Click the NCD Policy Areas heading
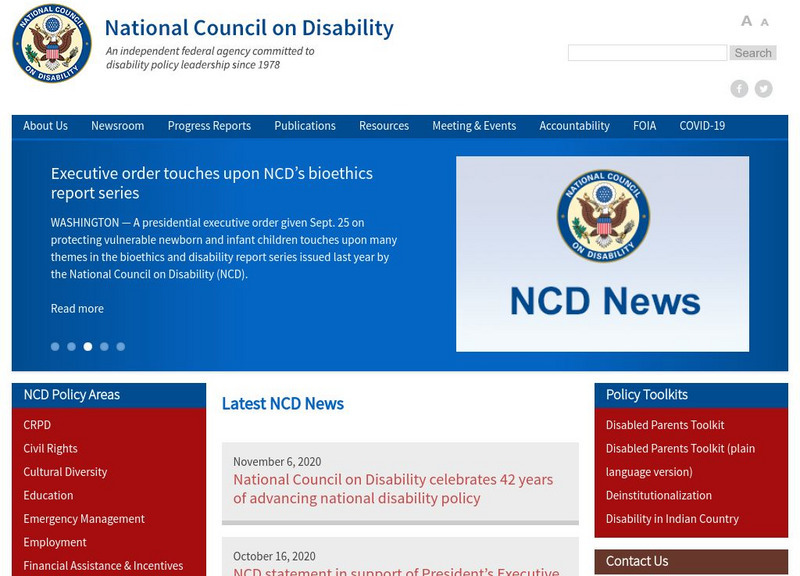 71,395
